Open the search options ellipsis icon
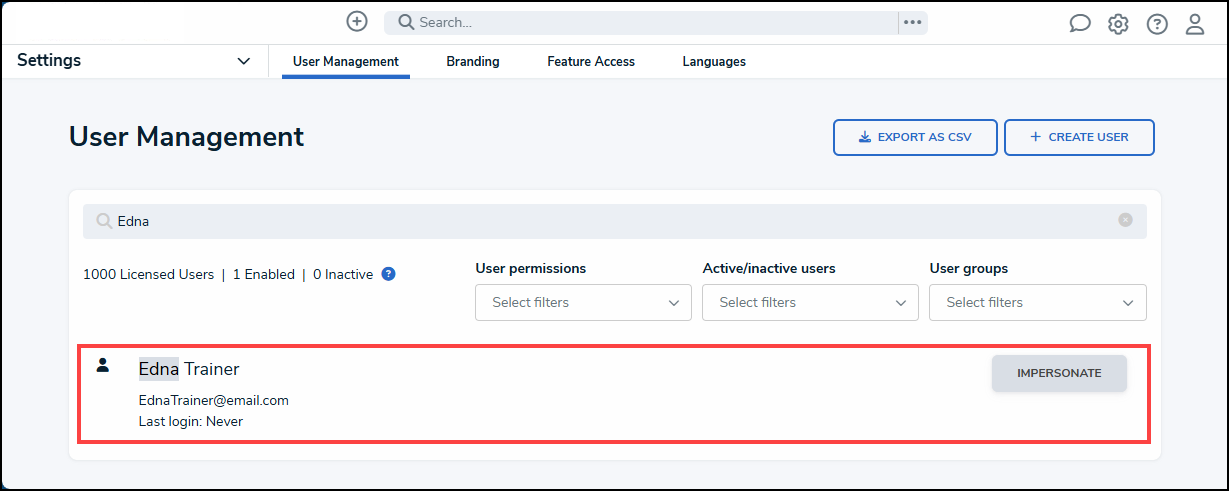The height and width of the screenshot is (491, 1229). [x=912, y=22]
